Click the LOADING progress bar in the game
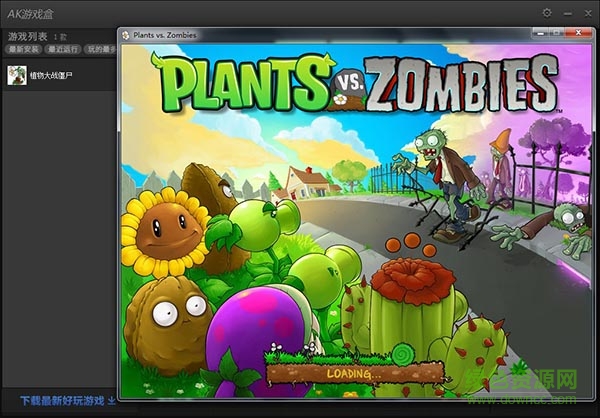 (355, 375)
